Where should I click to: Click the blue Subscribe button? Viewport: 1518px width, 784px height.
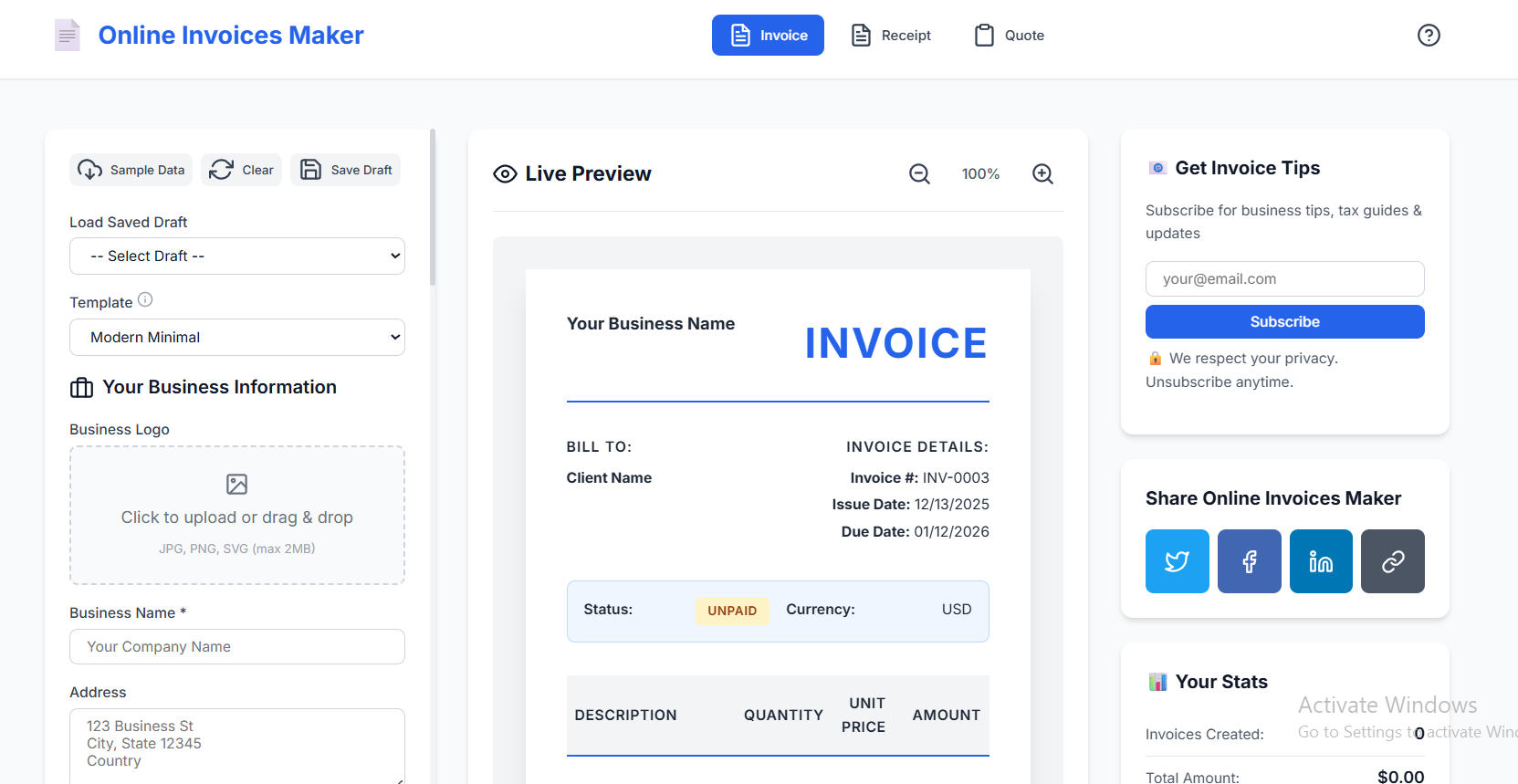pyautogui.click(x=1284, y=321)
